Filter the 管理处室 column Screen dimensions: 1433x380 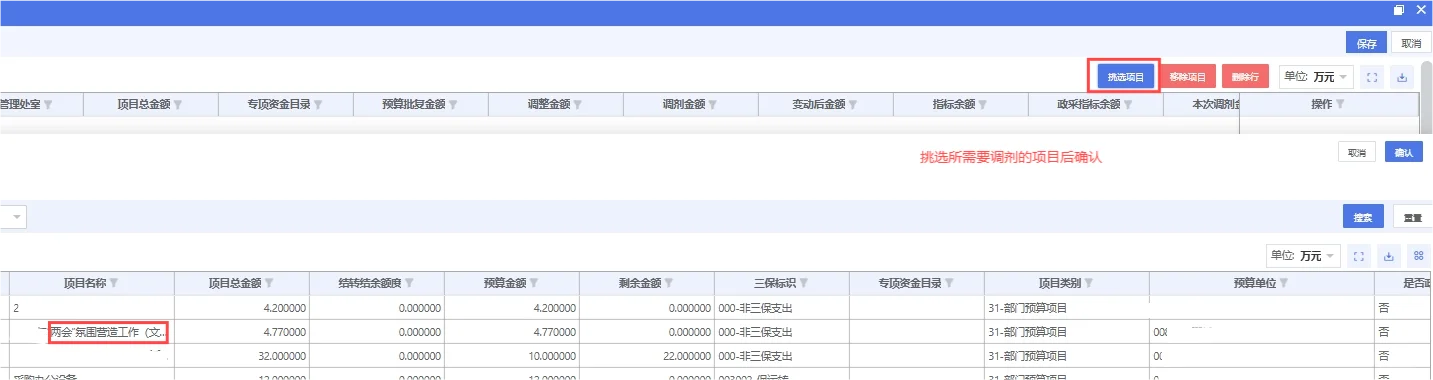tap(47, 104)
